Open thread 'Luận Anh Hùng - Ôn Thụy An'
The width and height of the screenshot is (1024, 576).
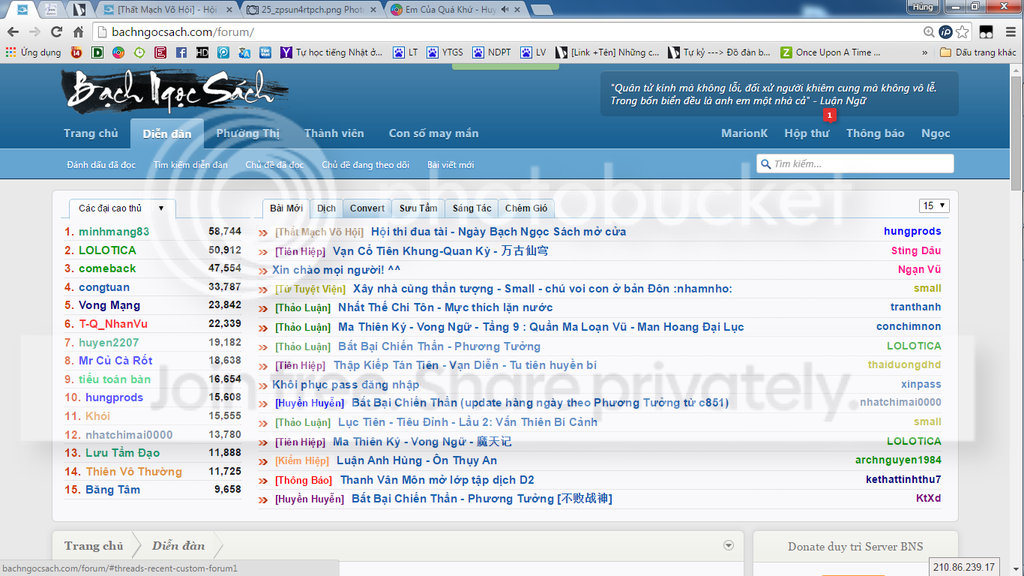coord(416,460)
